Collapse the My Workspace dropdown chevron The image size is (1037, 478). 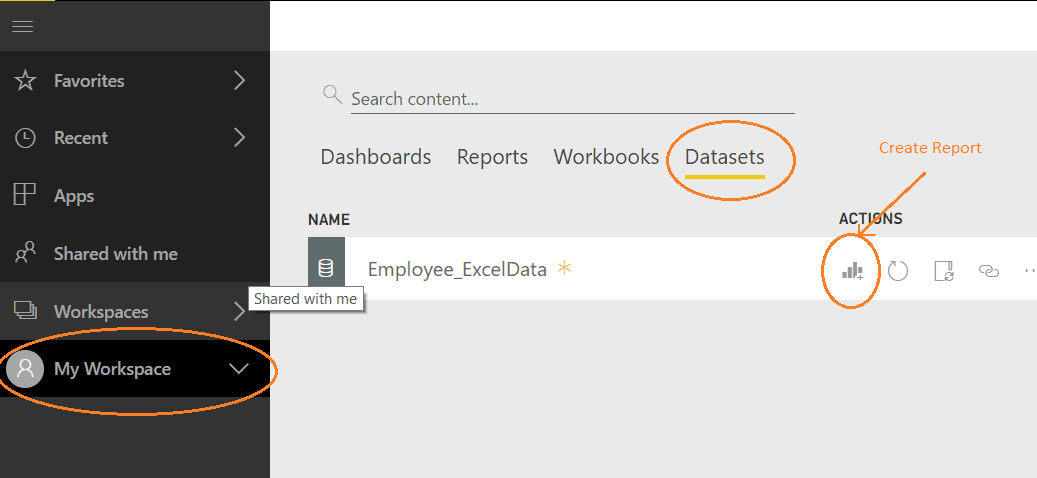(x=239, y=369)
